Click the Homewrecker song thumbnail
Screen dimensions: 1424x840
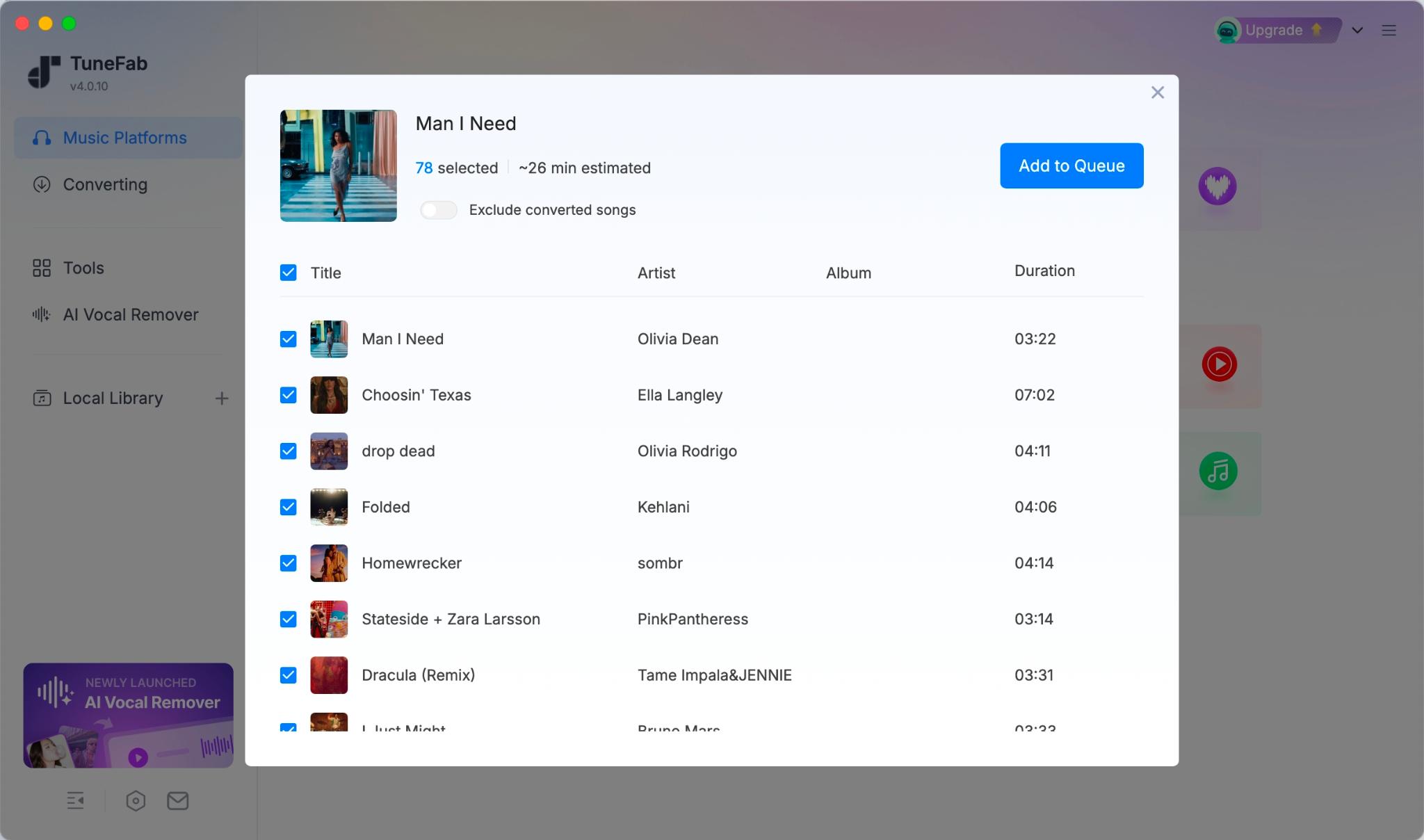[x=329, y=563]
